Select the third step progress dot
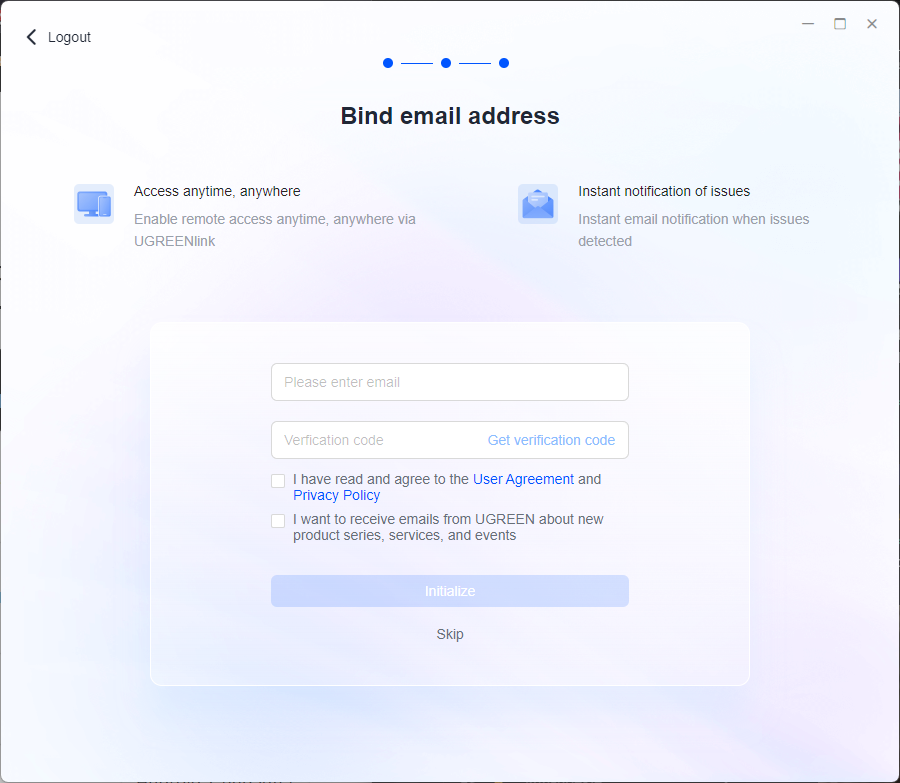Image resolution: width=900 pixels, height=783 pixels. tap(504, 63)
